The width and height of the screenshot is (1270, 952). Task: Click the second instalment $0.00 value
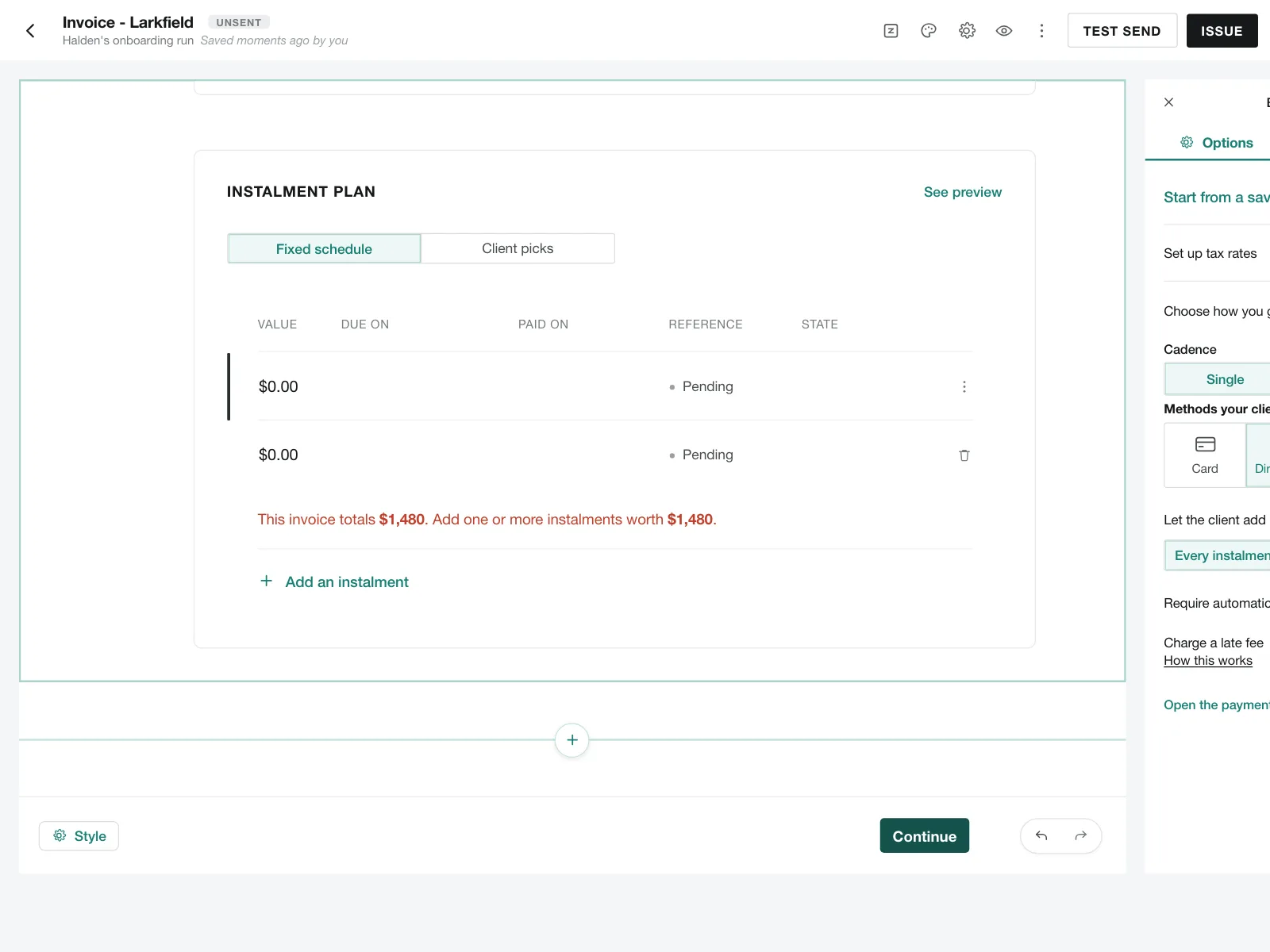[x=278, y=455]
